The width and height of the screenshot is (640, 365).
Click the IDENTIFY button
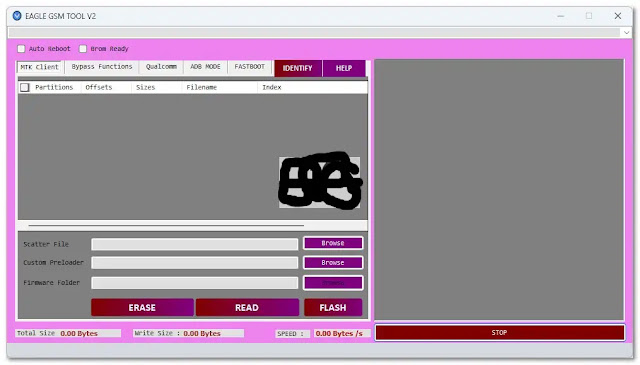point(298,68)
